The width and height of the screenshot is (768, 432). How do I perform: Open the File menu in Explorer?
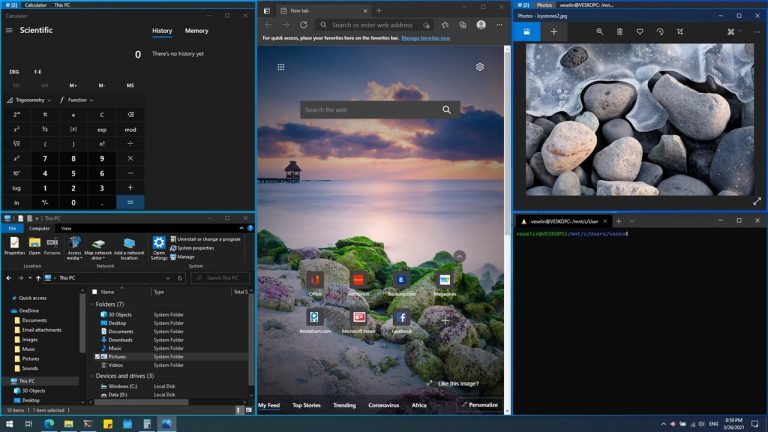coord(13,228)
